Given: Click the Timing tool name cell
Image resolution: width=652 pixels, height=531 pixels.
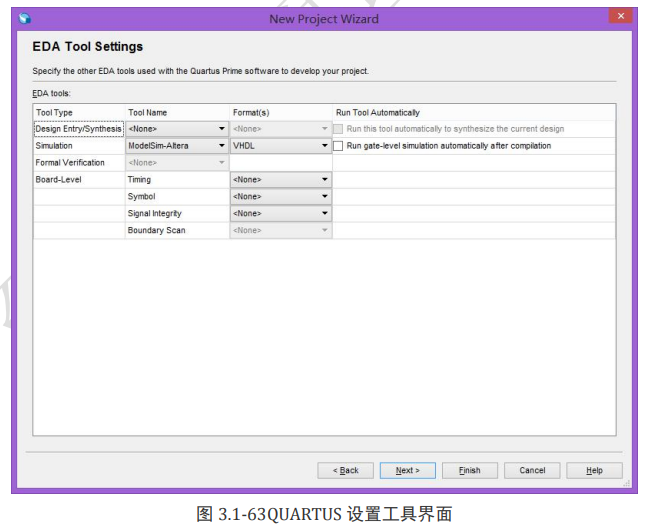Looking at the screenshot, I should click(177, 180).
